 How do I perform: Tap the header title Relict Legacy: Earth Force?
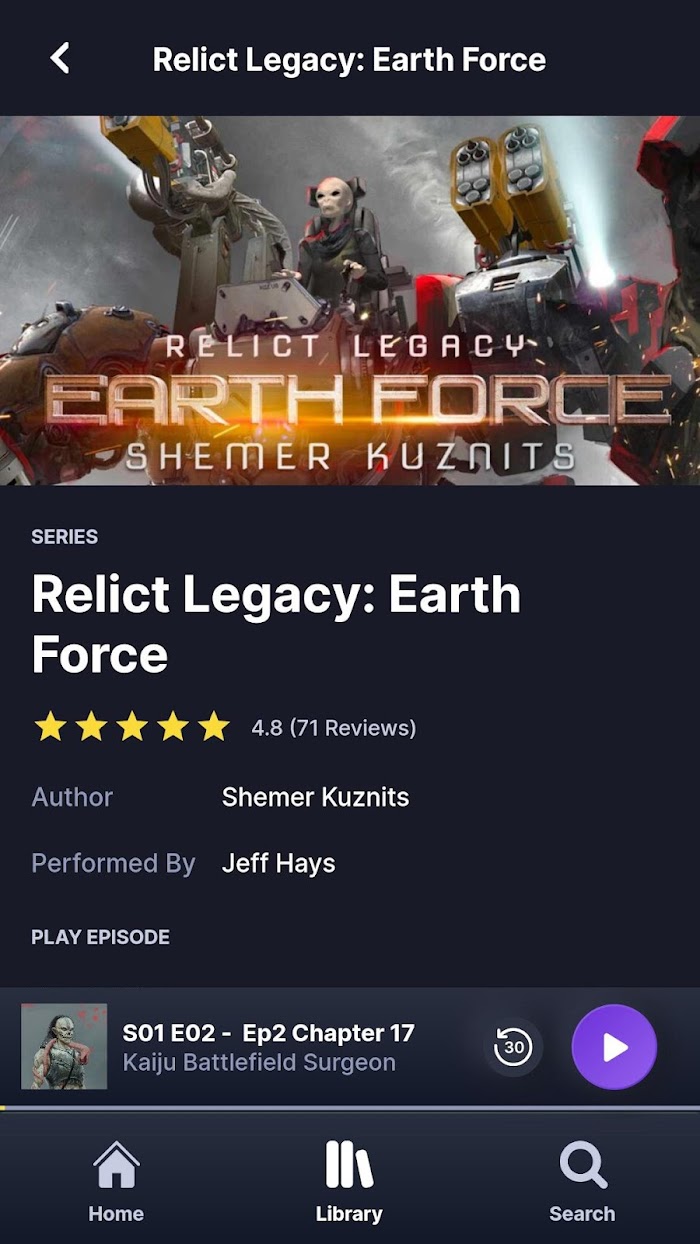click(x=349, y=59)
